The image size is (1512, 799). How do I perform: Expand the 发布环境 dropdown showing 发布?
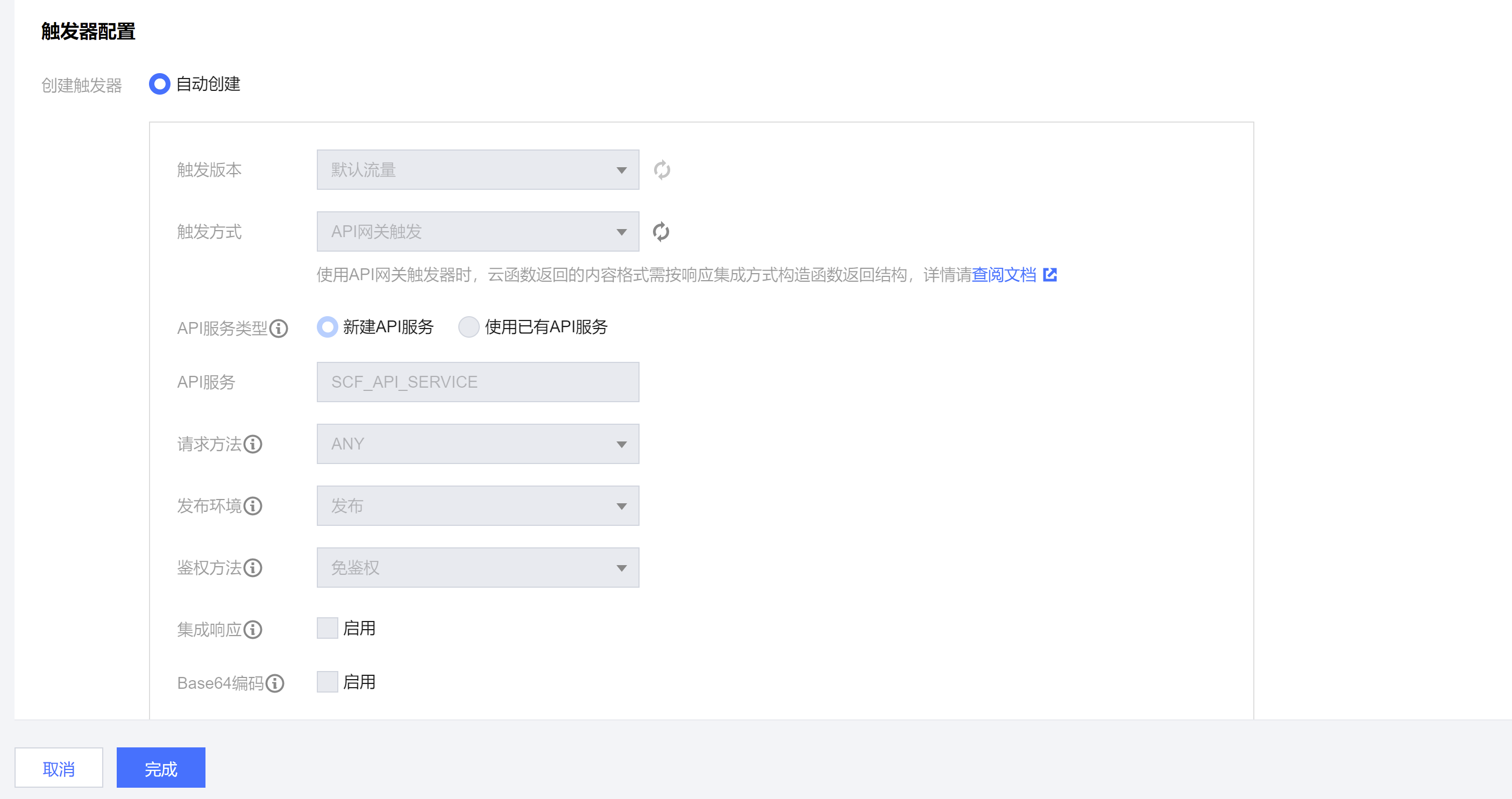click(478, 505)
